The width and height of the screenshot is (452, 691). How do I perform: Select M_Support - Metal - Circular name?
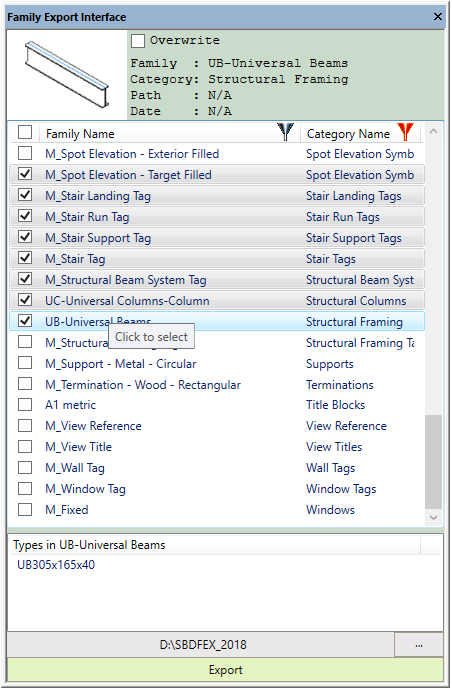(121, 364)
